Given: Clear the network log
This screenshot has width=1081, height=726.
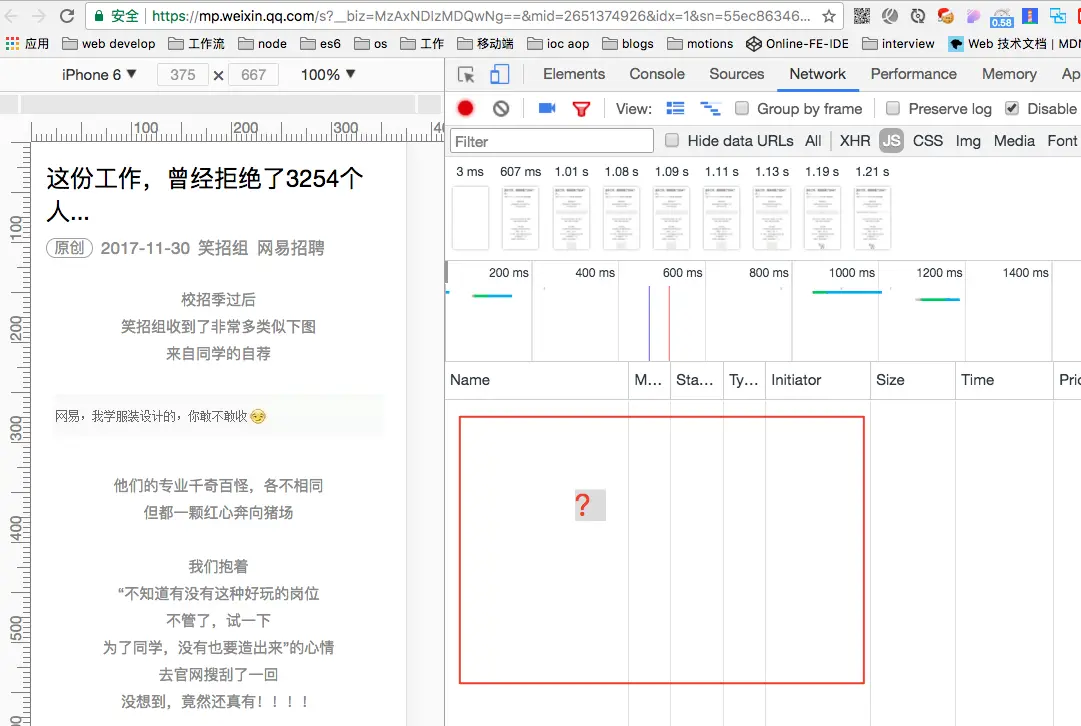Looking at the screenshot, I should pyautogui.click(x=501, y=108).
